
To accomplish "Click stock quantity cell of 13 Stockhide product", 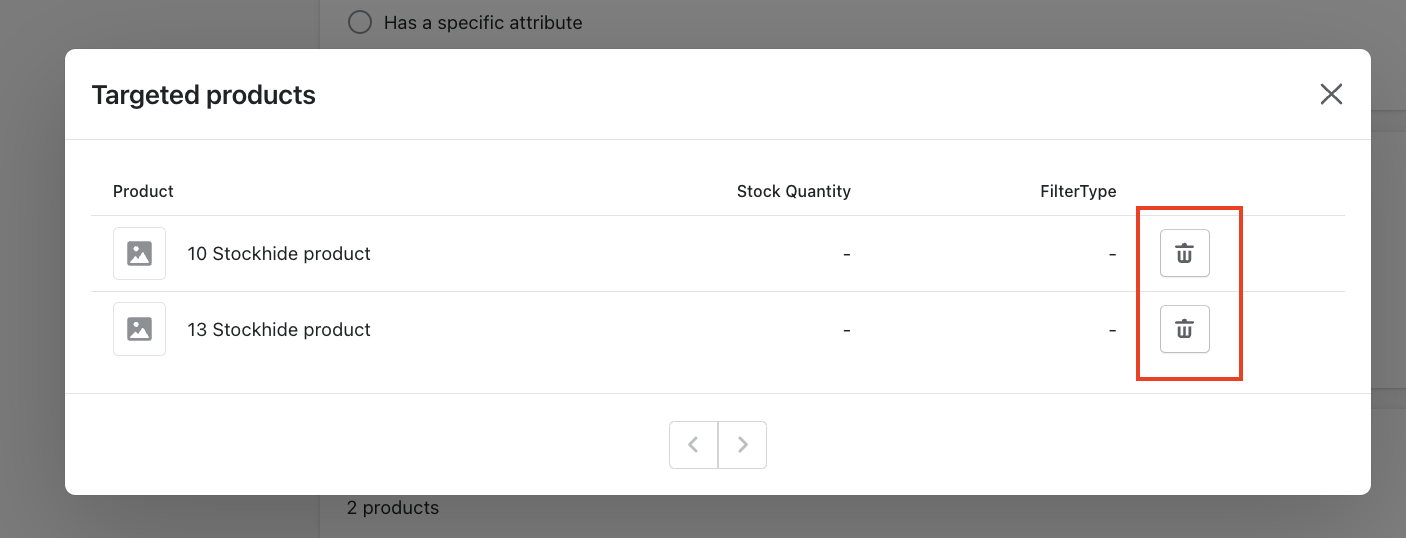I will click(846, 330).
